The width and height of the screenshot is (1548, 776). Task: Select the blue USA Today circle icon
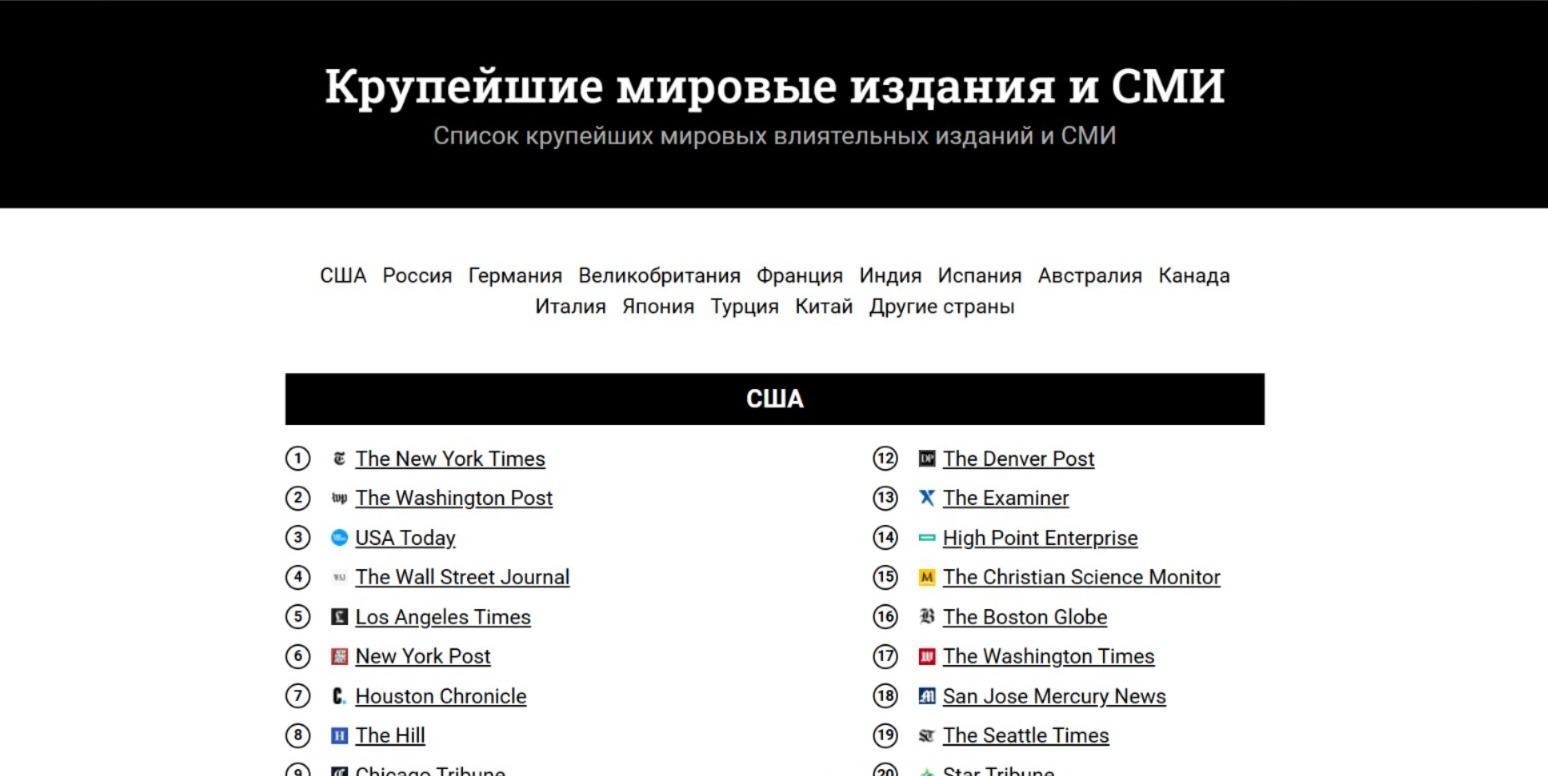pyautogui.click(x=339, y=537)
